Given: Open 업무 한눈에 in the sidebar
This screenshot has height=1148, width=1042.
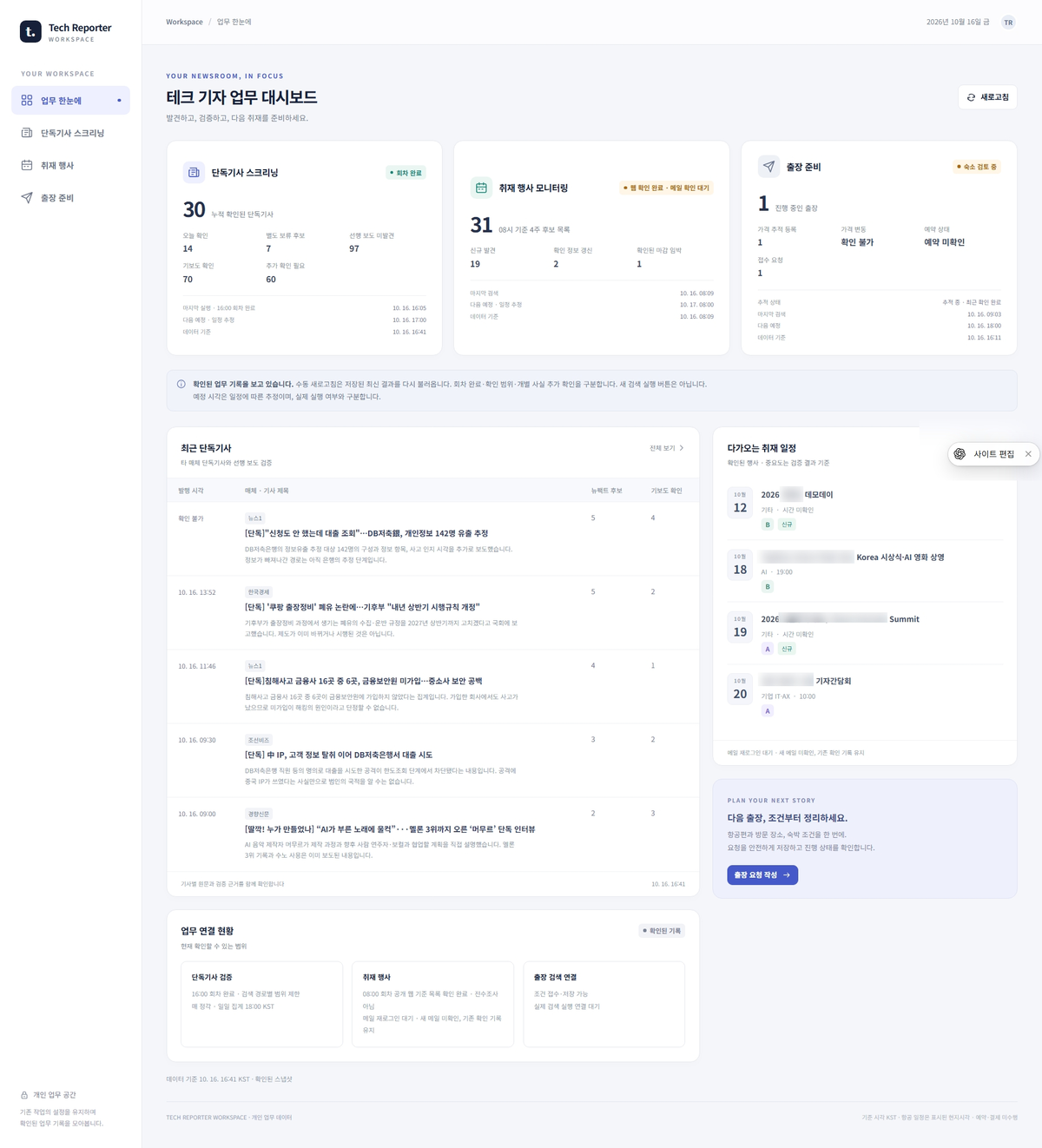Looking at the screenshot, I should (x=70, y=101).
